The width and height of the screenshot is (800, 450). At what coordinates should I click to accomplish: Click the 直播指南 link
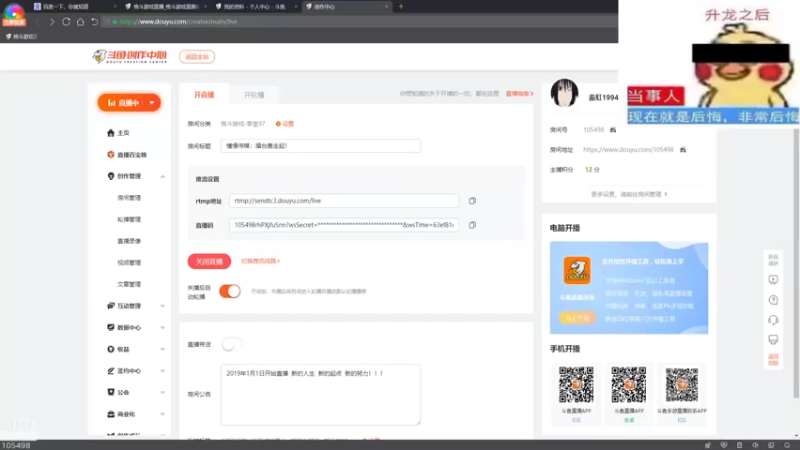click(519, 94)
